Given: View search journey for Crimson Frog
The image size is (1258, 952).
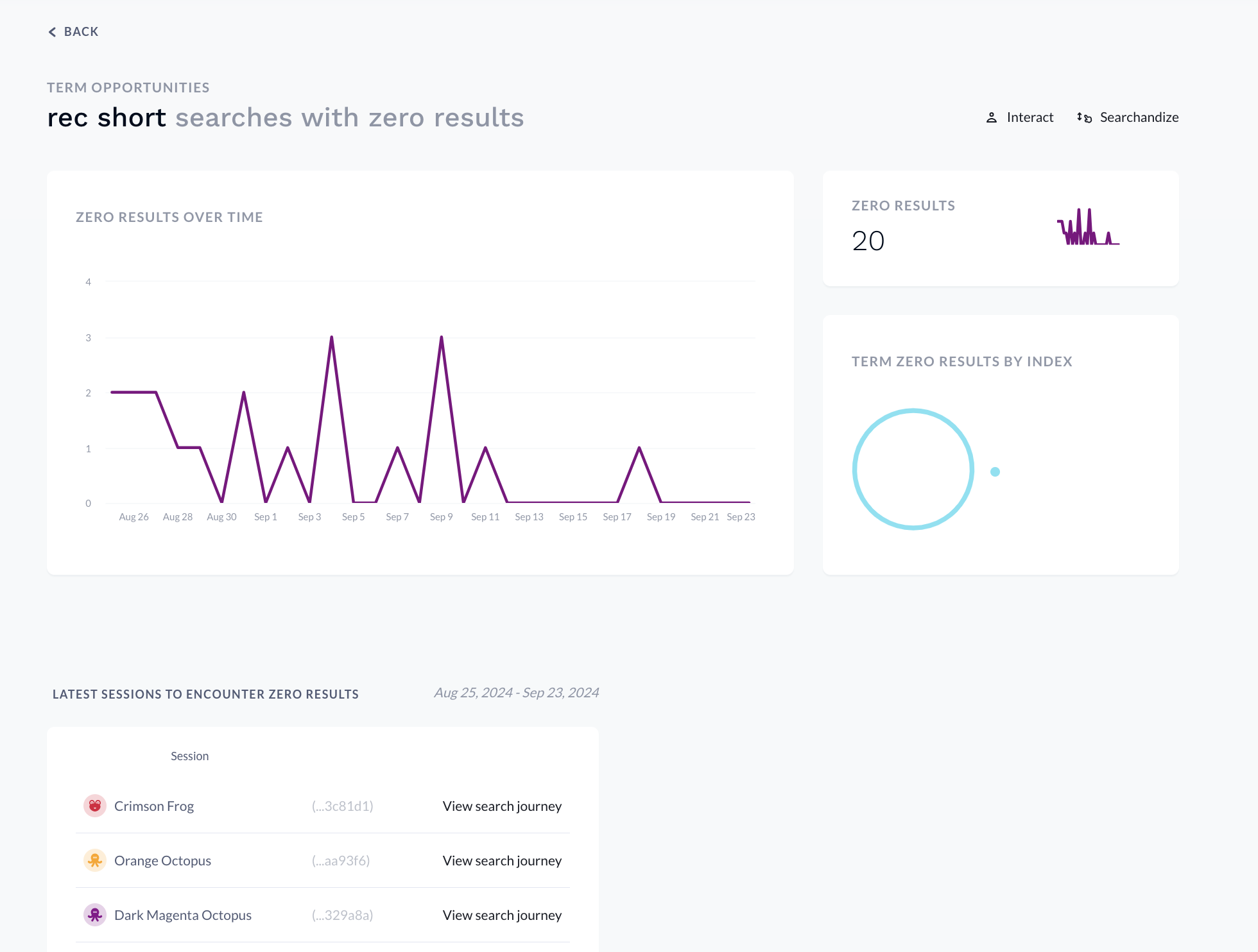Looking at the screenshot, I should tap(502, 805).
